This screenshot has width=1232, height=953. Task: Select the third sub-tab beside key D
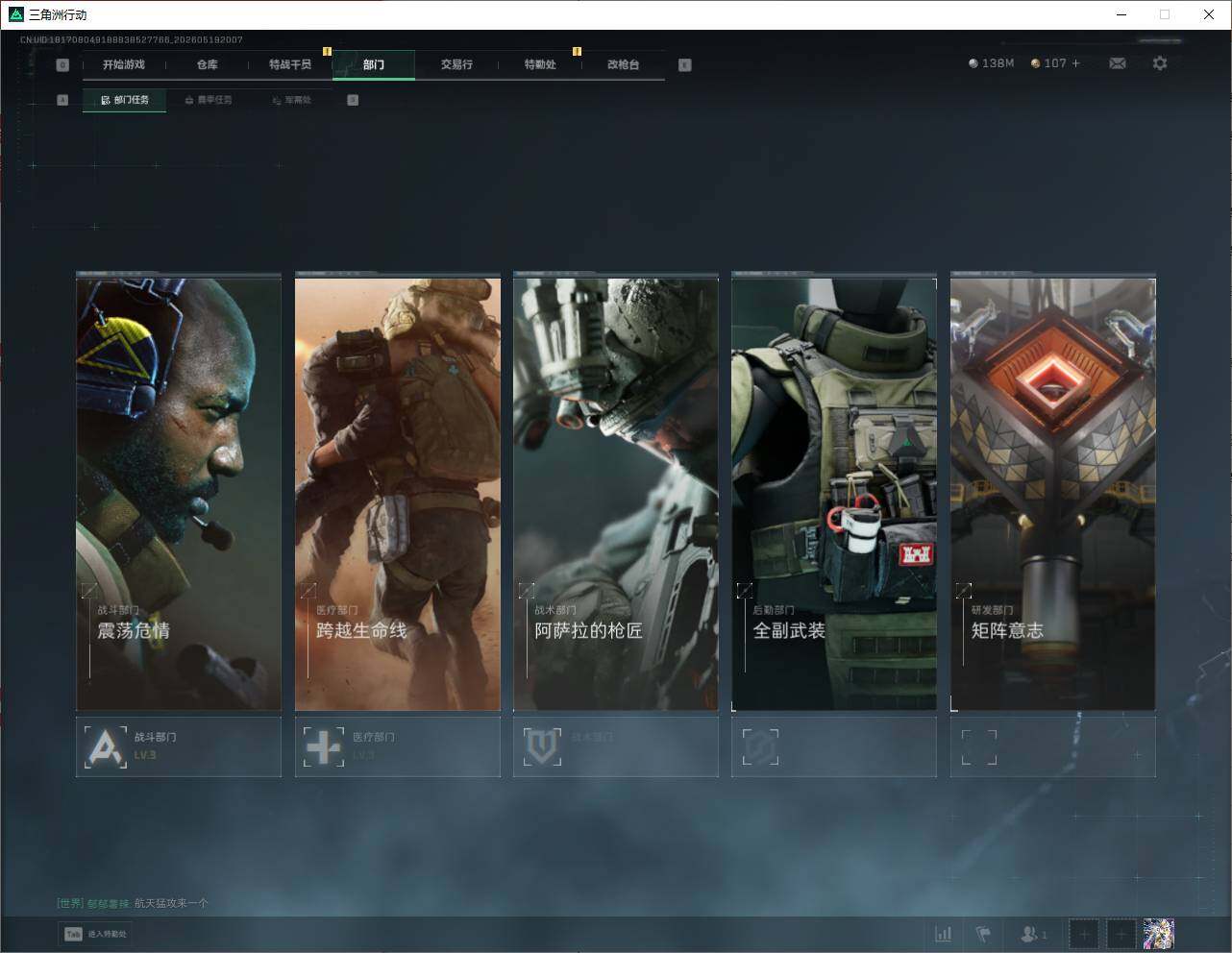coord(291,100)
